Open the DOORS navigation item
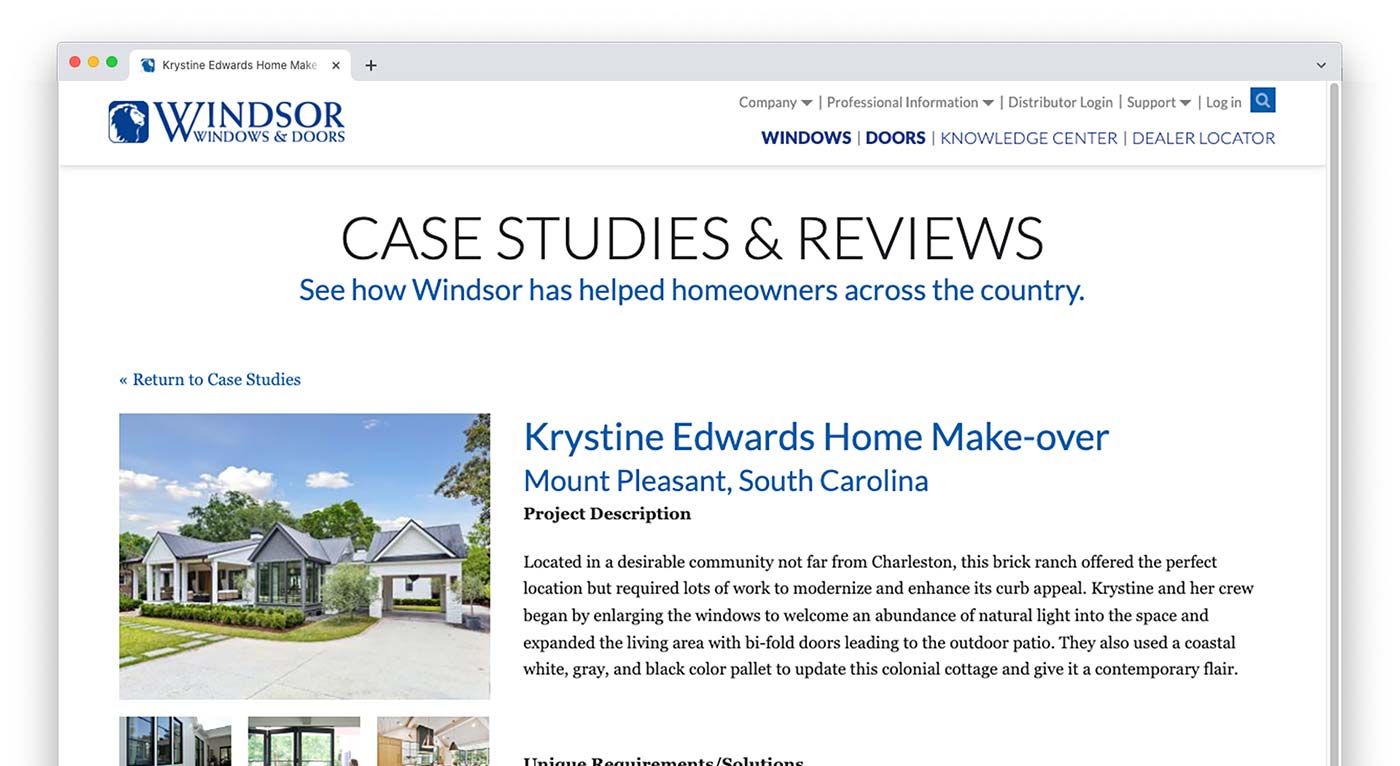The height and width of the screenshot is (766, 1400). pyautogui.click(x=895, y=138)
